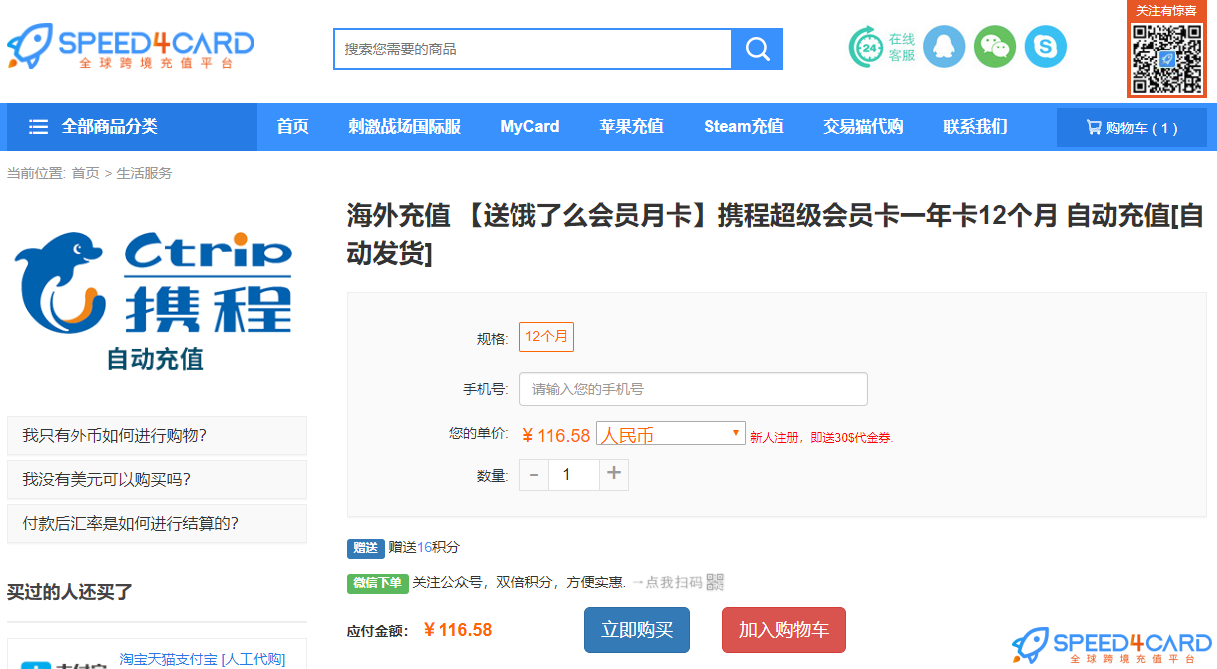Click the 关注有惊喜 QR code
The width and height of the screenshot is (1217, 669).
[x=1167, y=57]
